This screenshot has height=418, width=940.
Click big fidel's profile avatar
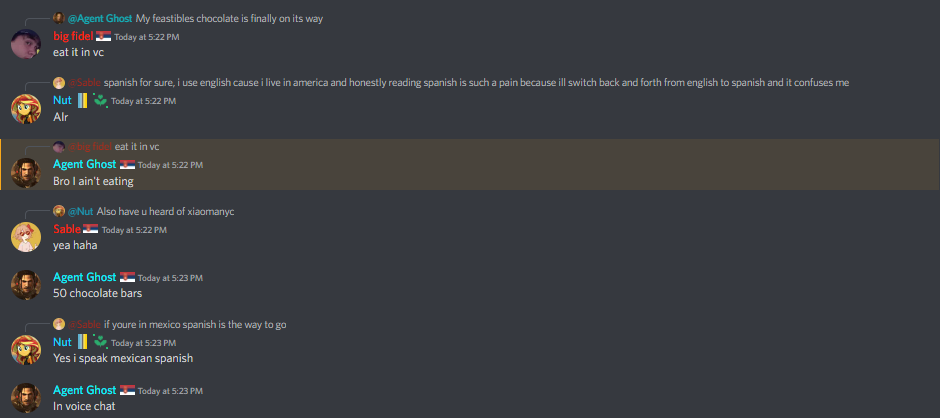26,44
